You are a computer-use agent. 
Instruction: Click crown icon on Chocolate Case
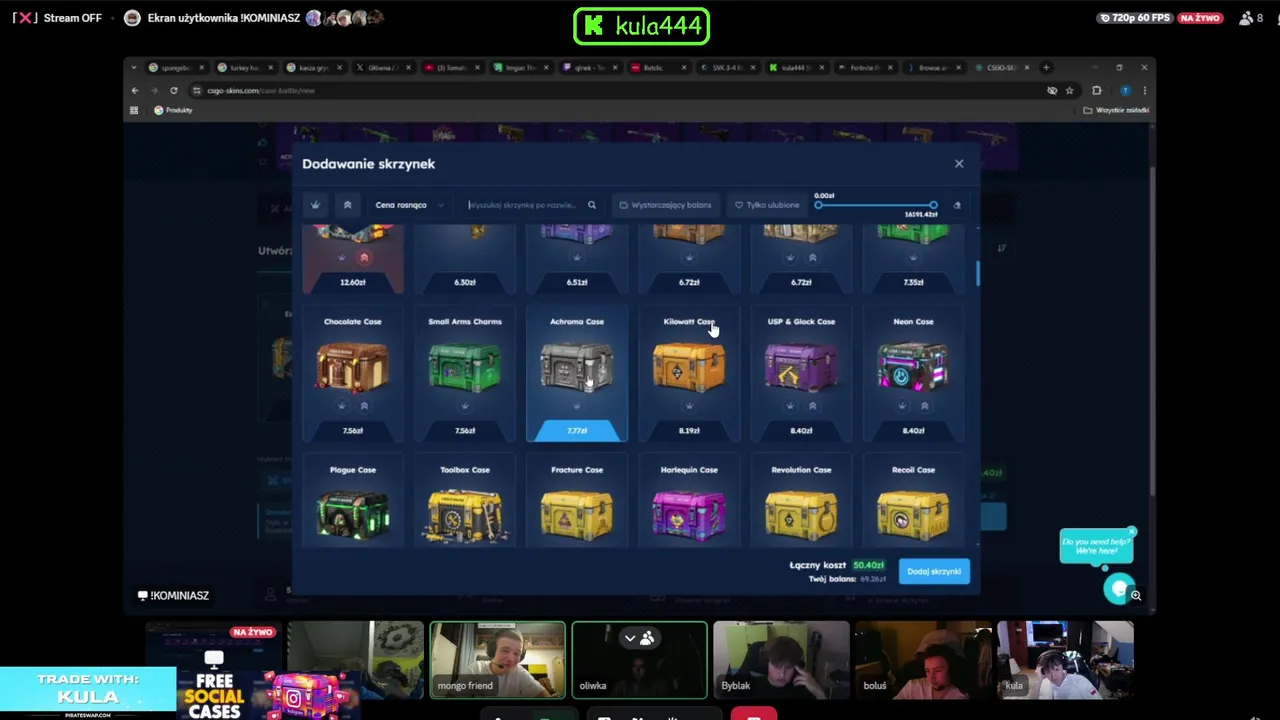[x=342, y=406]
